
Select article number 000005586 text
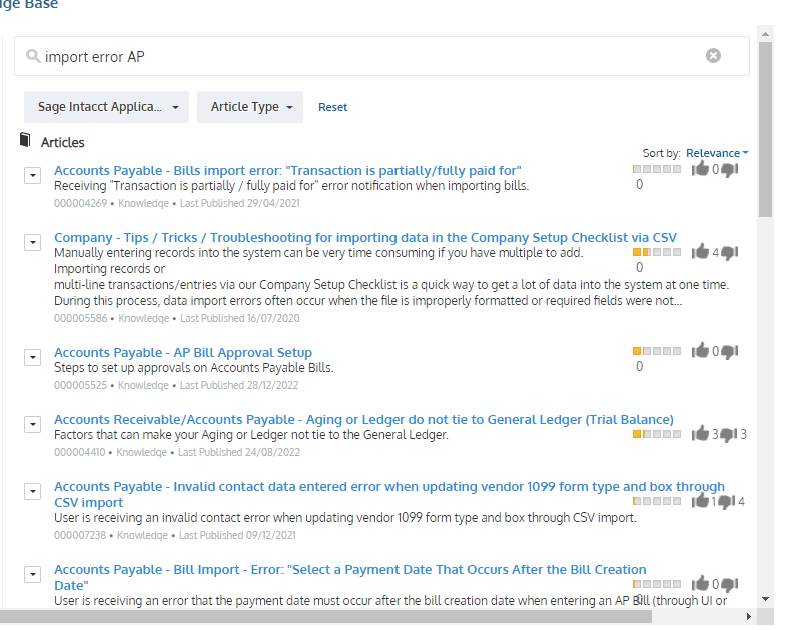point(80,319)
